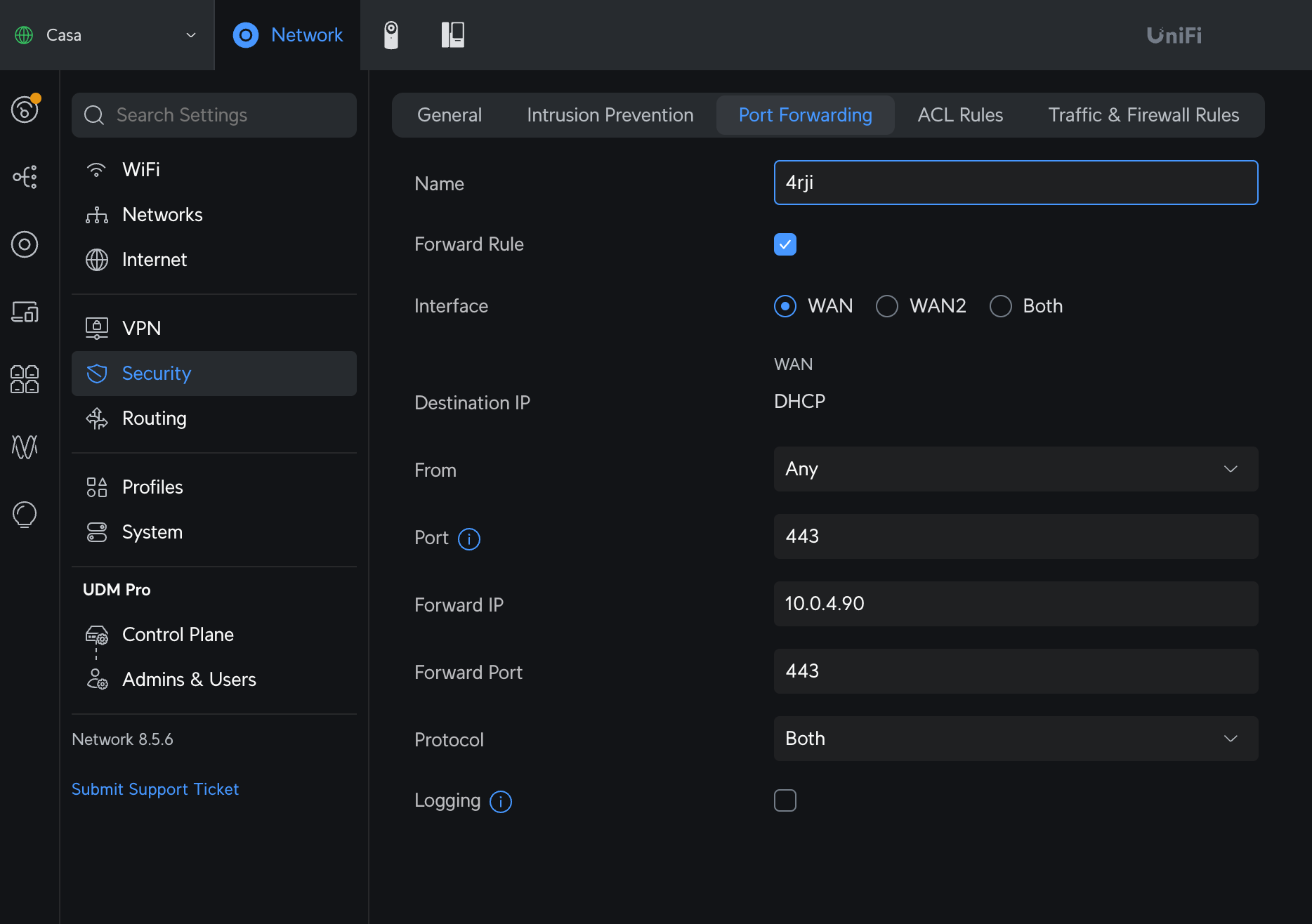
Task: Click the Forward IP input field
Action: tap(1016, 604)
